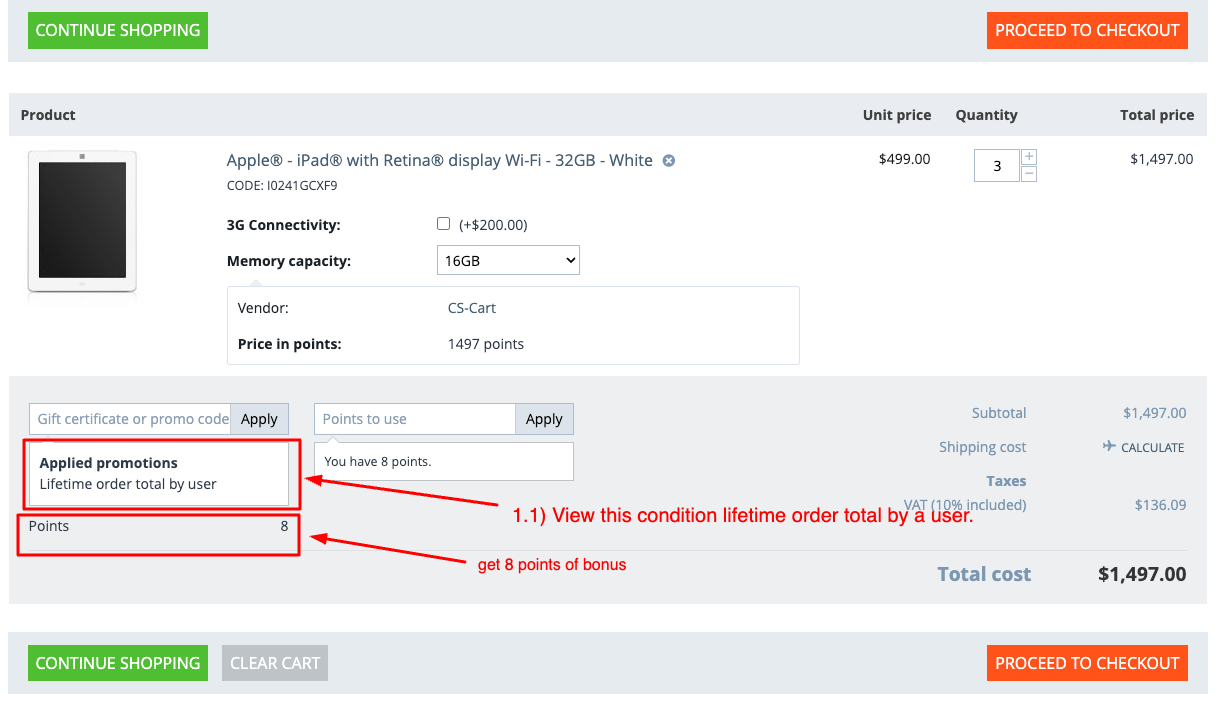The width and height of the screenshot is (1225, 717).
Task: Click Calculate shipping cost link
Action: click(x=1152, y=448)
